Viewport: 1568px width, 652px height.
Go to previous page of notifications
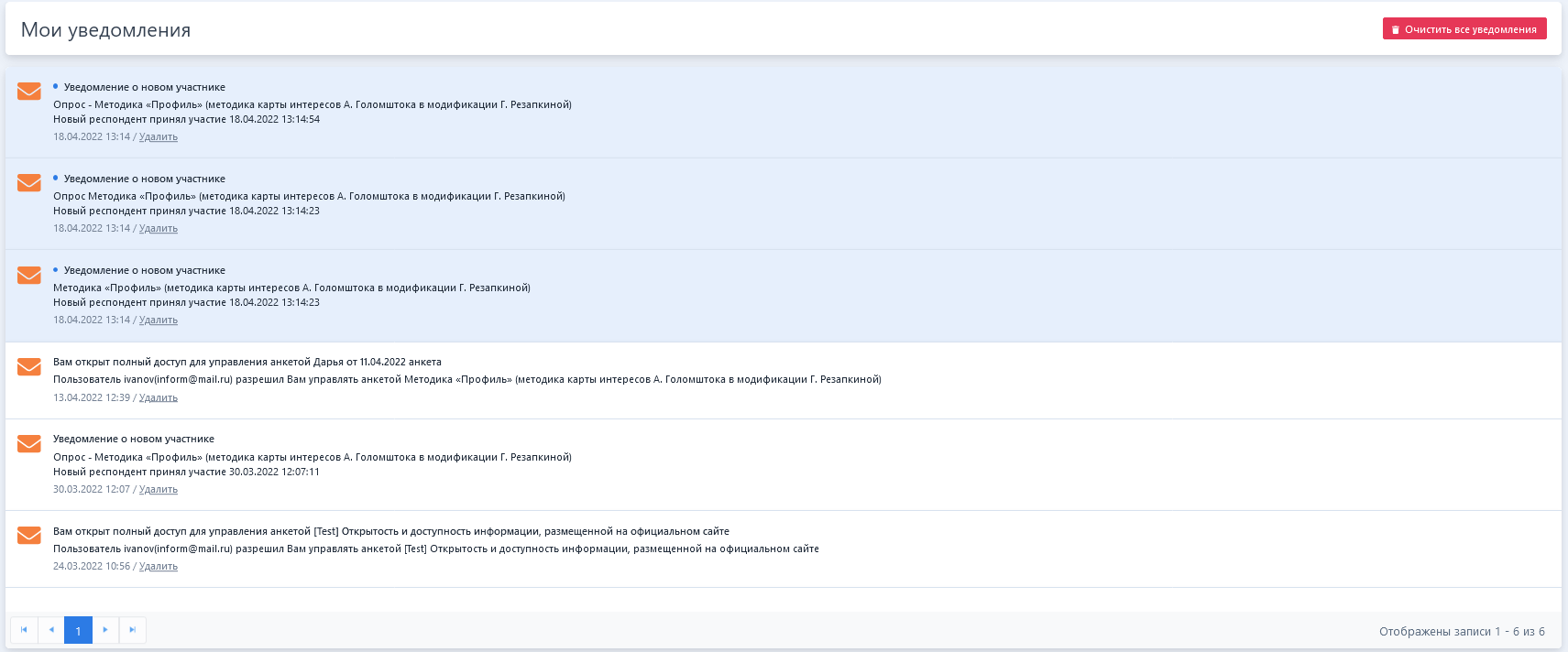click(x=51, y=630)
